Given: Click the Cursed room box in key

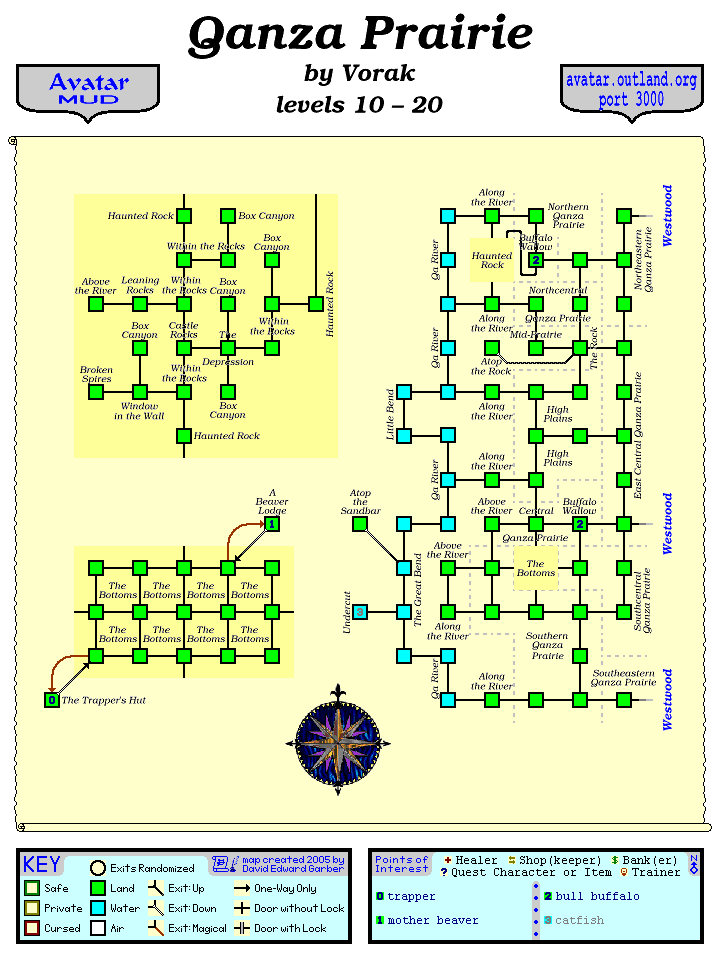Looking at the screenshot, I should [32, 928].
